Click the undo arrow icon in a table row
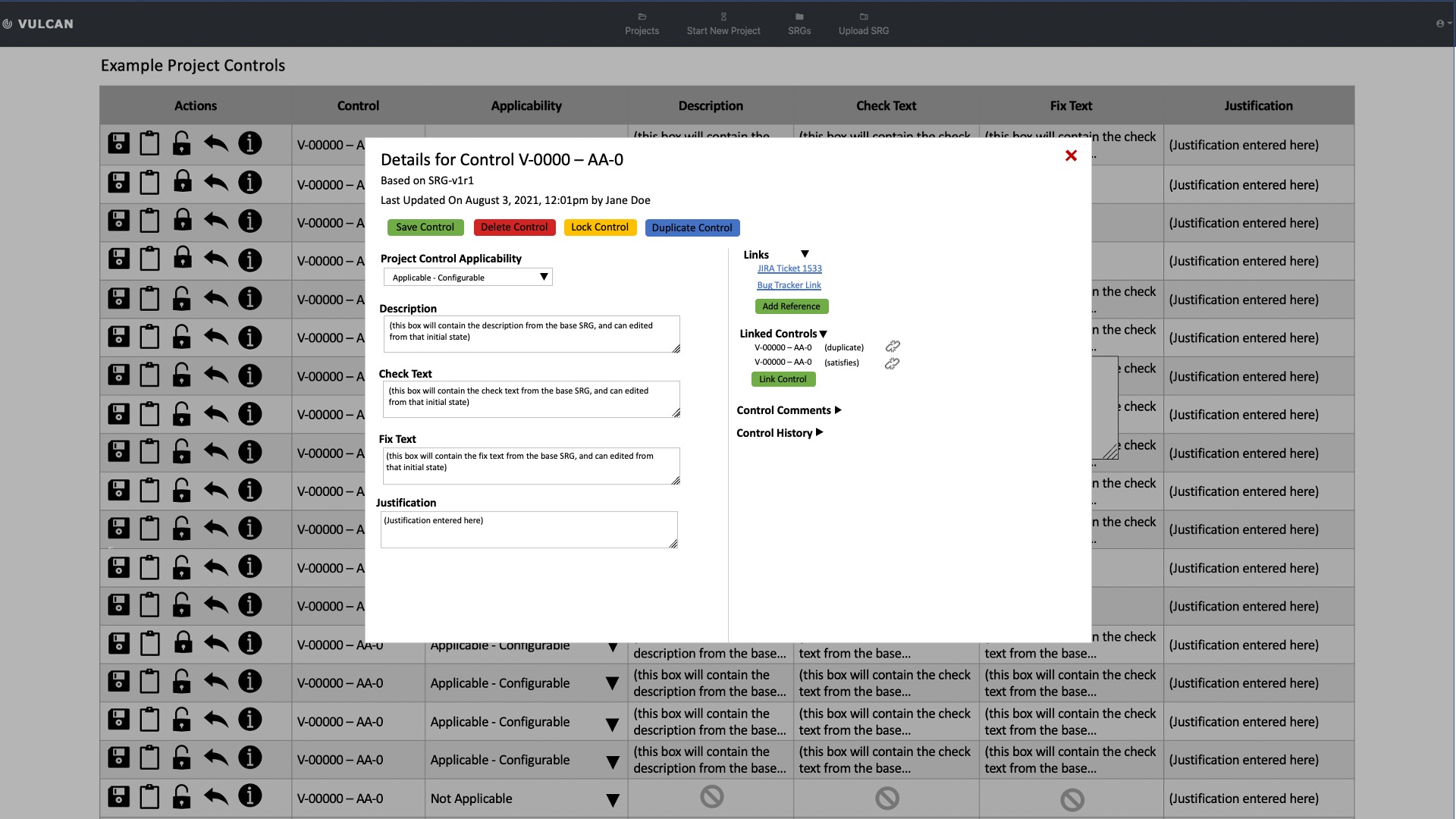This screenshot has height=819, width=1456. coord(215,143)
